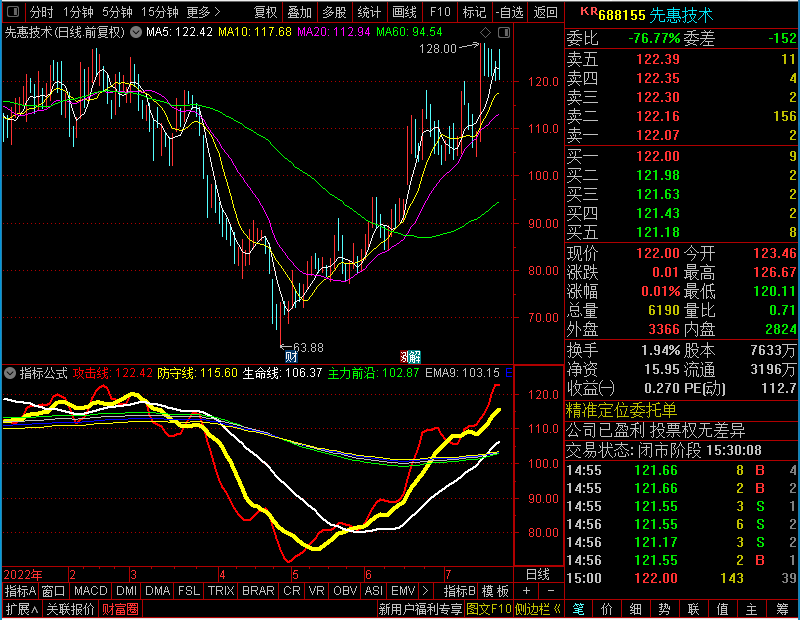Screen dimensions: 800x620
Task: Click the 叠加 overlay button
Action: tap(299, 12)
